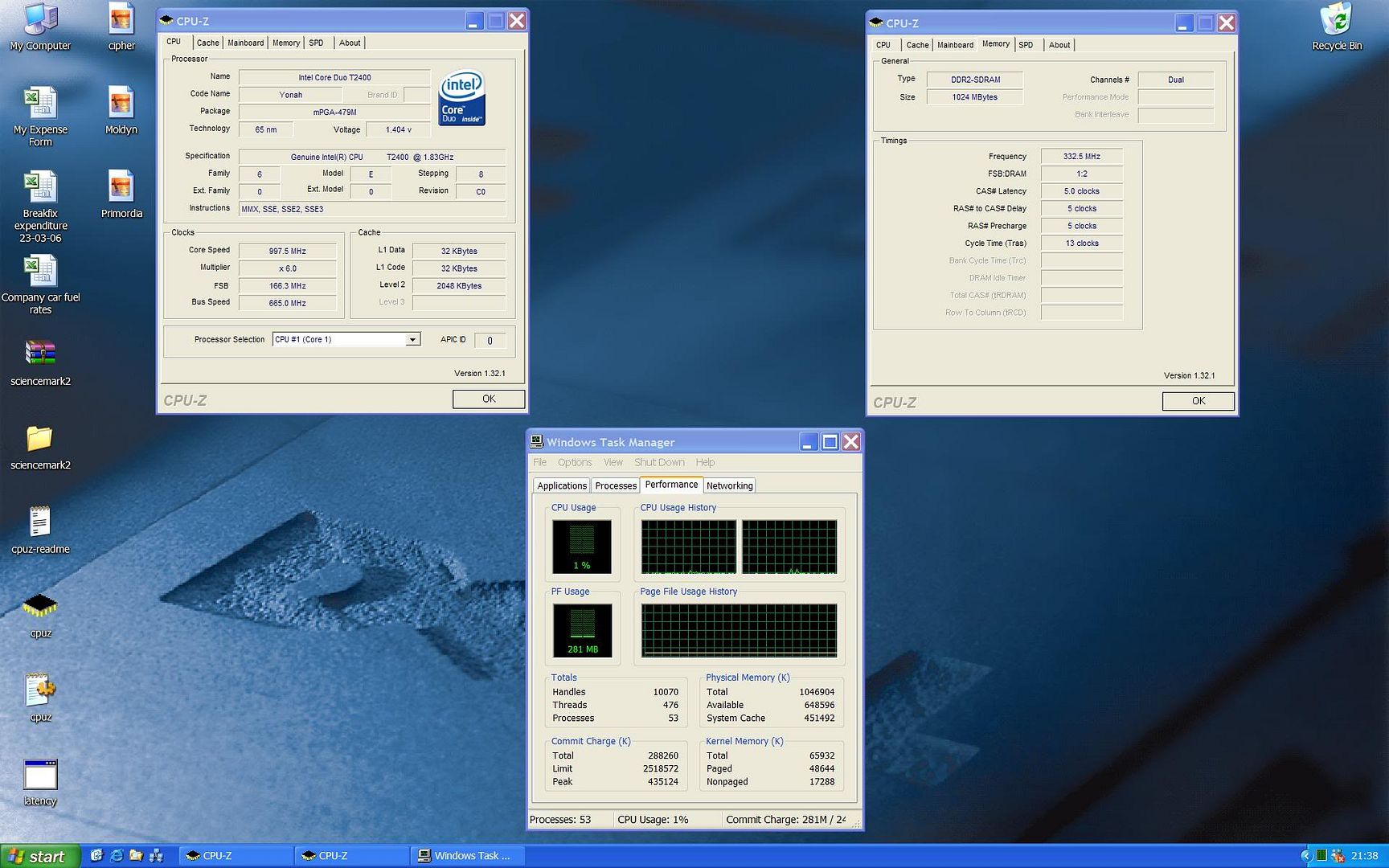Viewport: 1389px width, 868px height.
Task: Open the Processor Selection dropdown
Action: pyautogui.click(x=412, y=339)
